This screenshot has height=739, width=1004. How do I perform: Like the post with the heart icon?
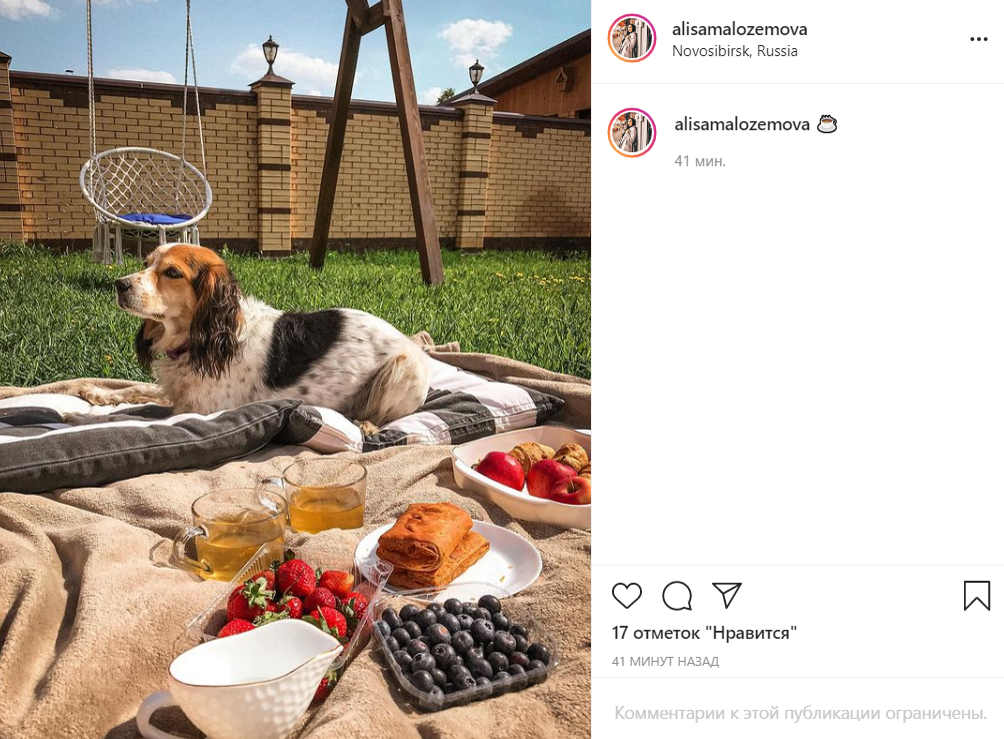point(626,596)
